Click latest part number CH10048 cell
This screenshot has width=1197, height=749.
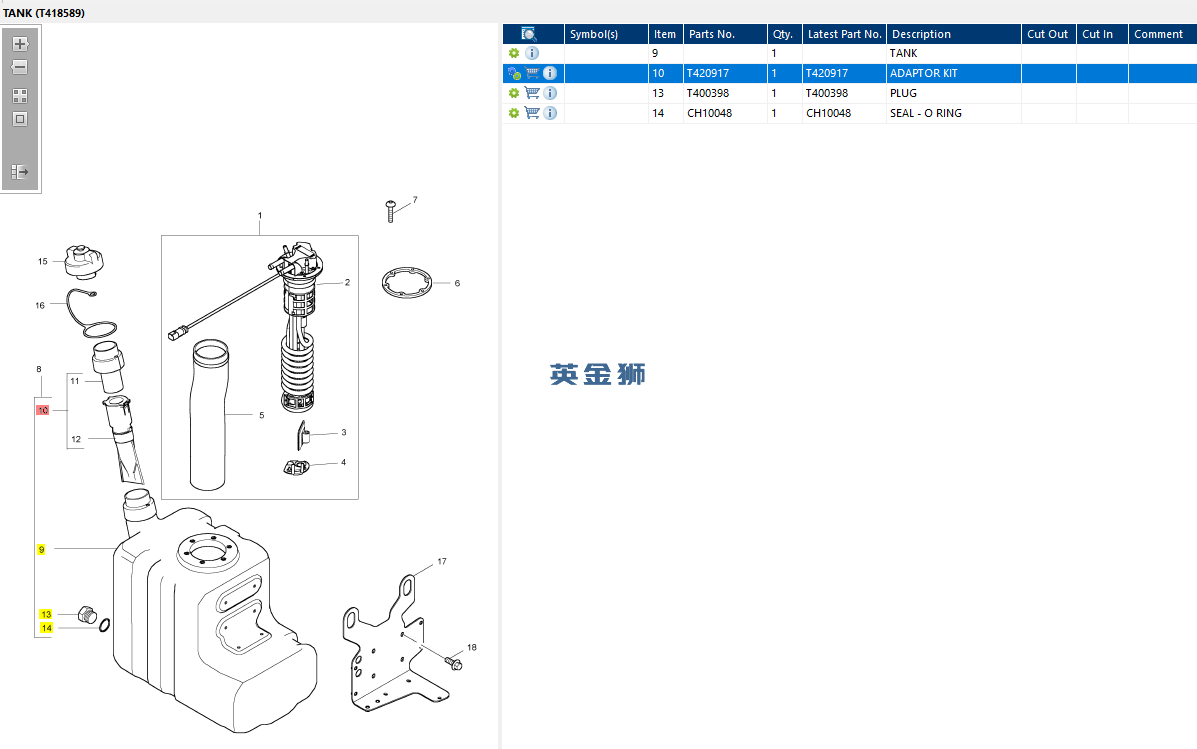pyautogui.click(x=844, y=113)
